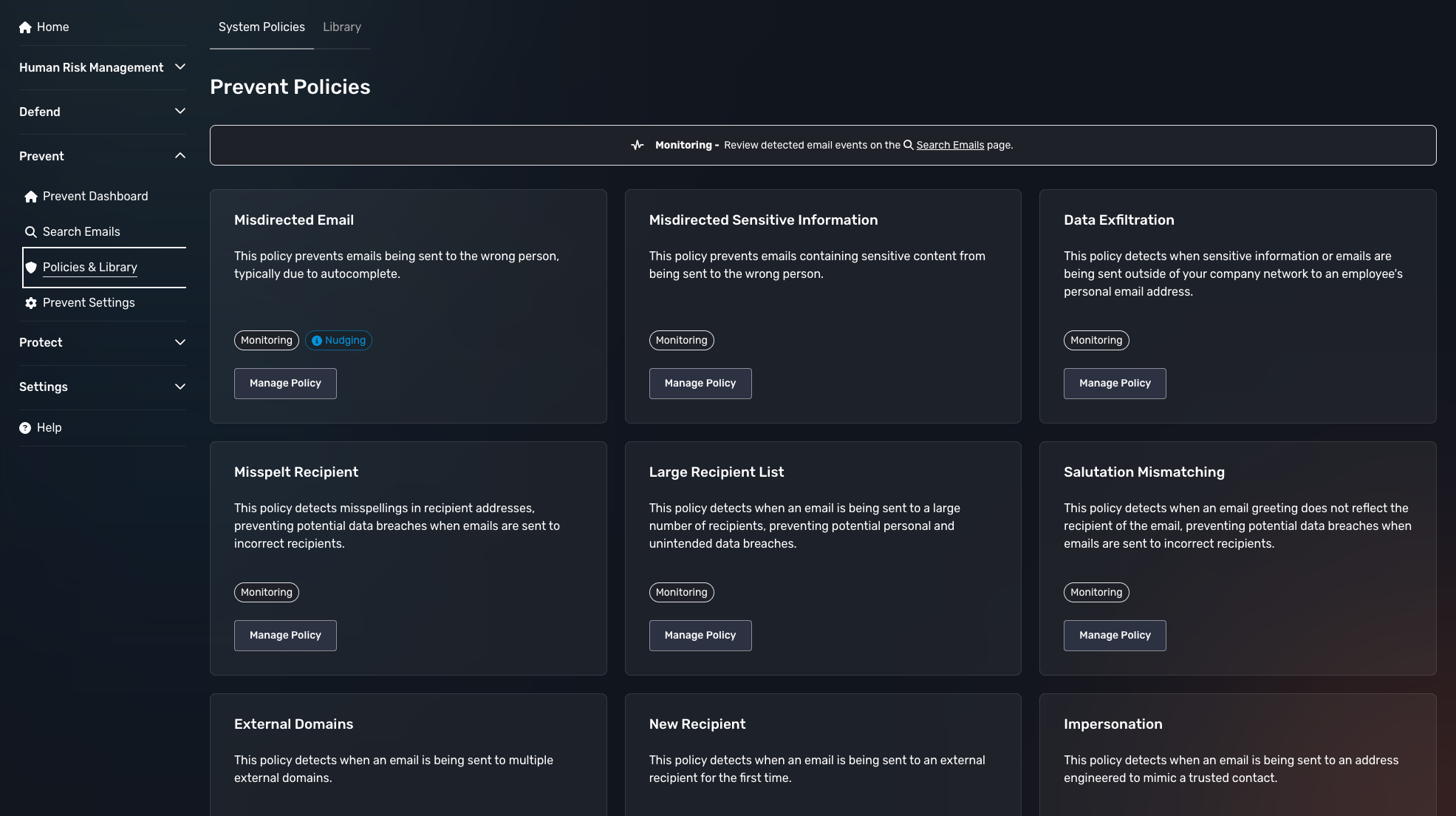Viewport: 1456px width, 816px height.
Task: Click the Nudging badge on Misdirected Email
Action: [338, 341]
